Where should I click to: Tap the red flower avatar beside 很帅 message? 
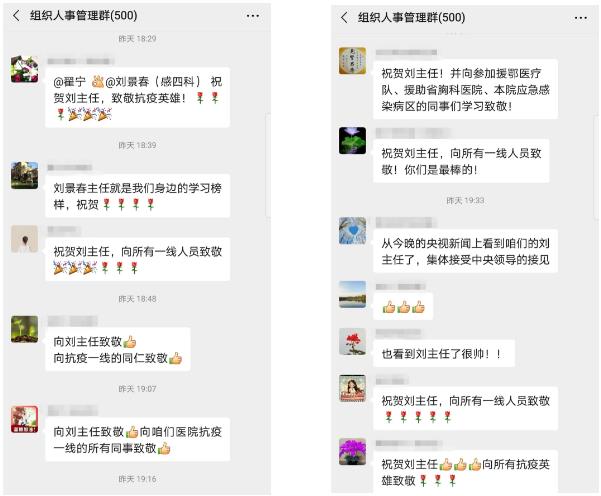pos(353,342)
